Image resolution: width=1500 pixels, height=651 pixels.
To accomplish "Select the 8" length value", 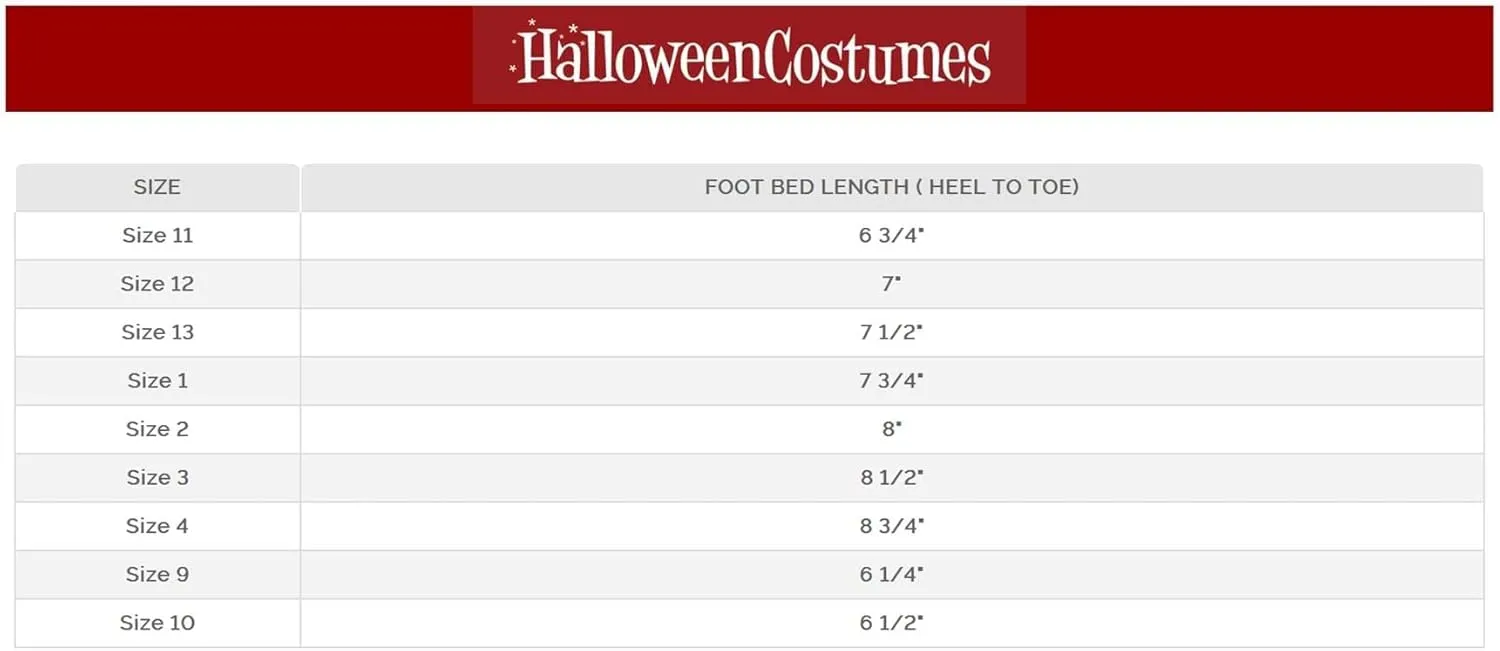I will tap(891, 429).
